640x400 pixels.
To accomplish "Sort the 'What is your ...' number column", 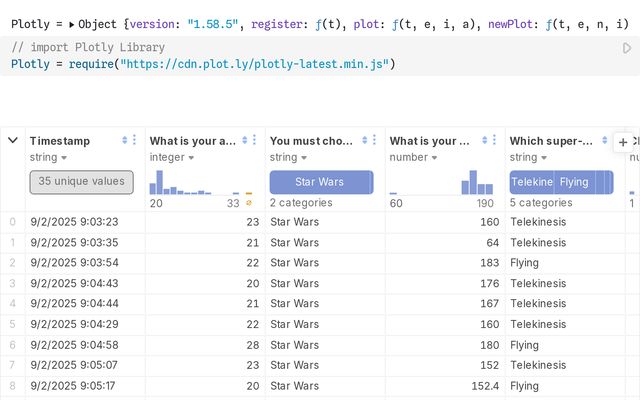I will [484, 141].
